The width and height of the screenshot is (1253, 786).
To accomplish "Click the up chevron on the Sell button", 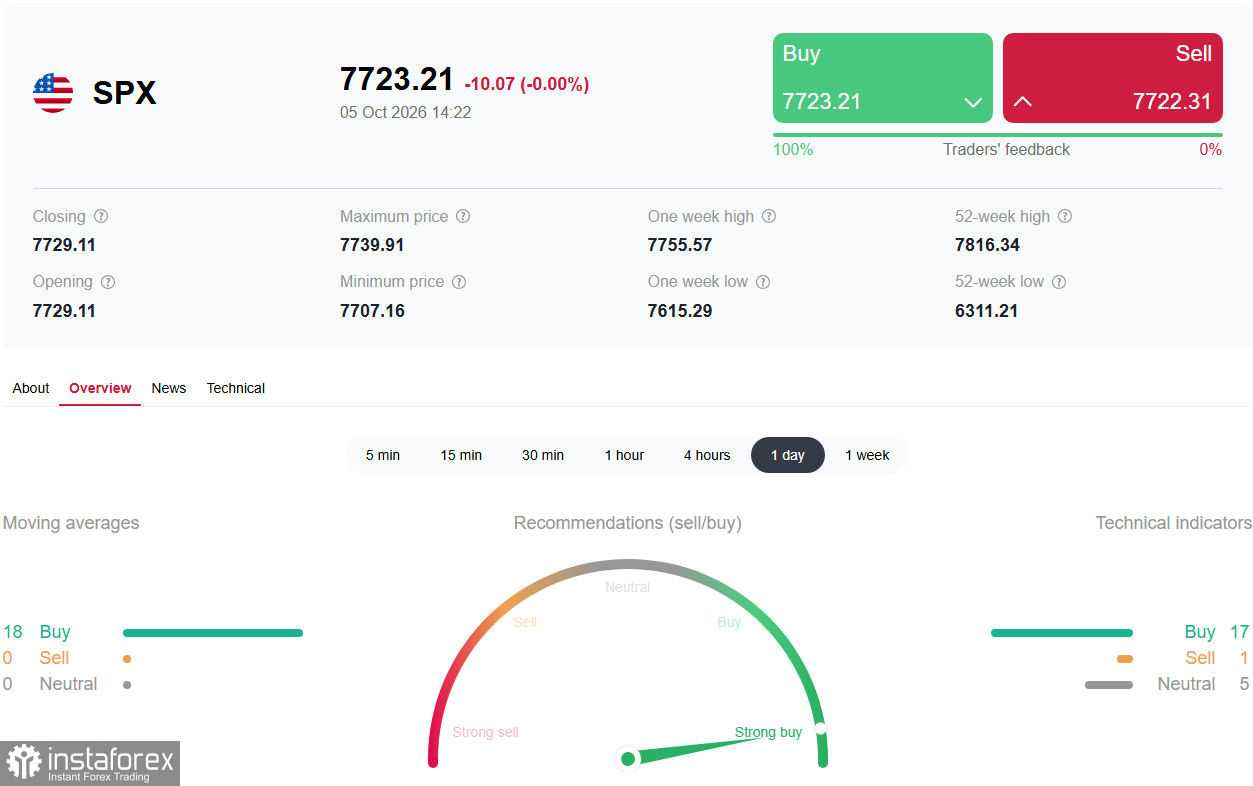I will pos(1023,102).
